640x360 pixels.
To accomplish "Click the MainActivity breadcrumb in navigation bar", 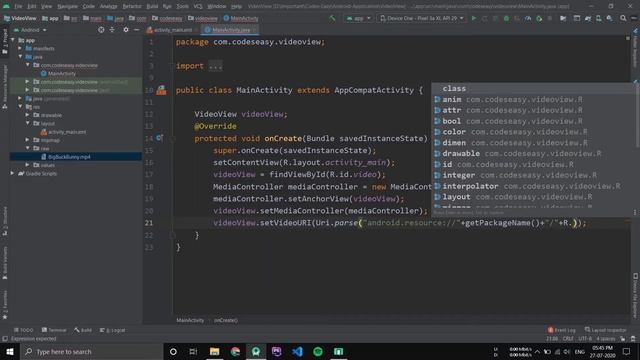I will coord(241,18).
